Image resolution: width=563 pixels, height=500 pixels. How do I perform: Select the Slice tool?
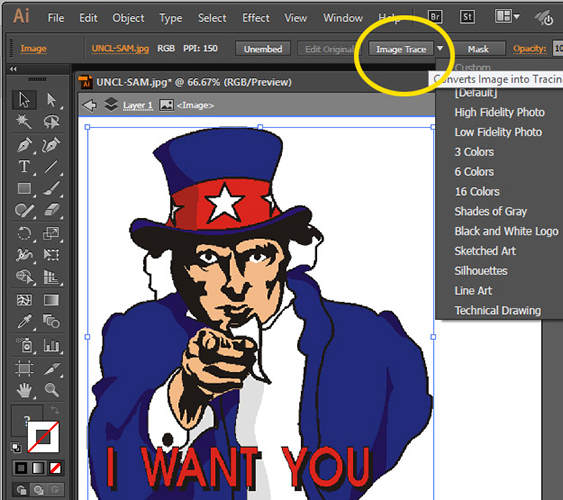[x=51, y=369]
